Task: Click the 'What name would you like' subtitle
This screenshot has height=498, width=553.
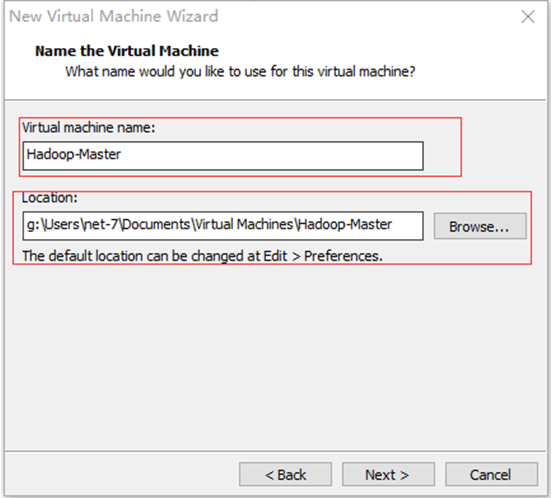Action: 240,72
